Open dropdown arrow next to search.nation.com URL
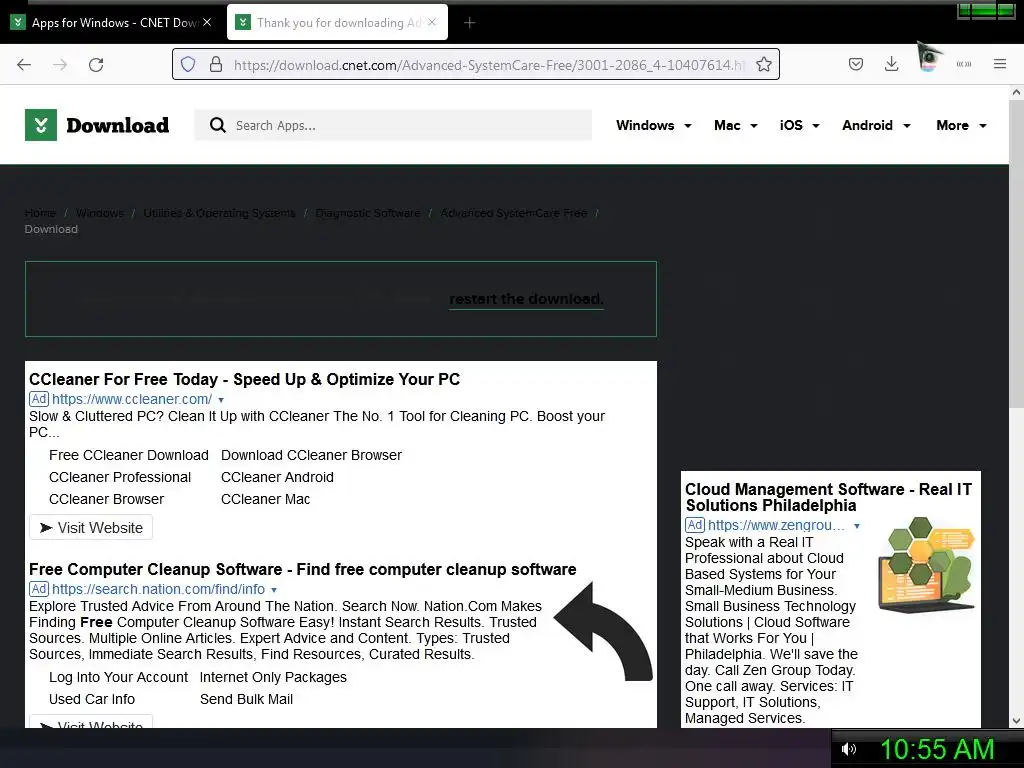 tap(274, 590)
